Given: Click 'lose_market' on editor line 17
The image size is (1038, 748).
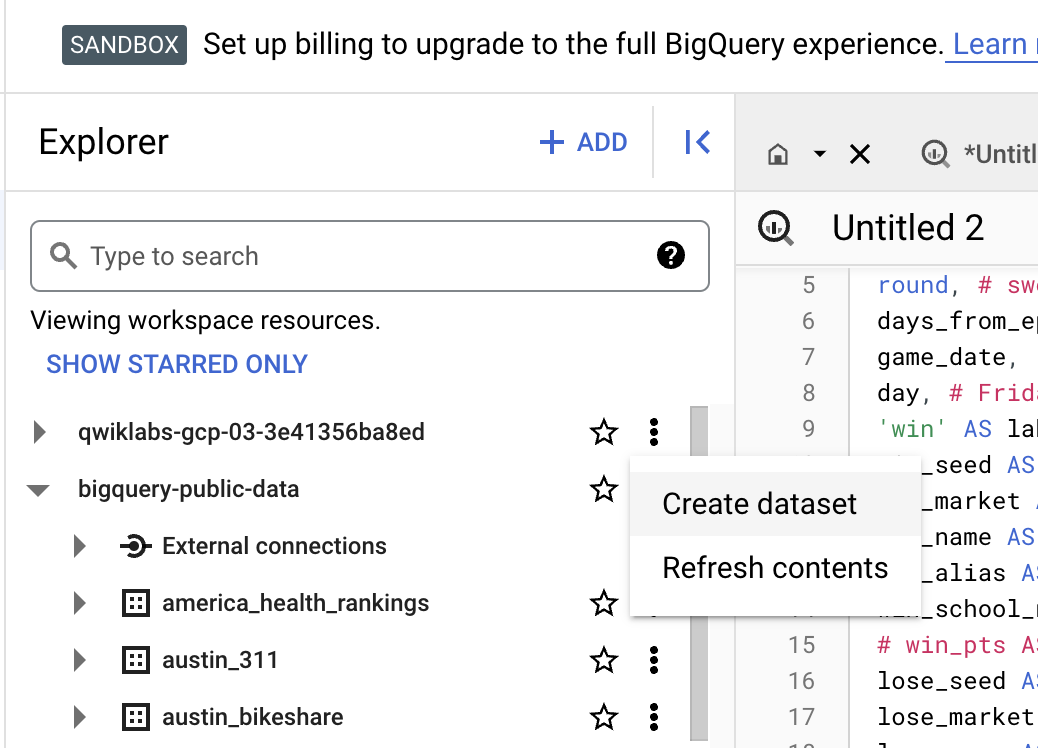Looking at the screenshot, I should [x=956, y=717].
